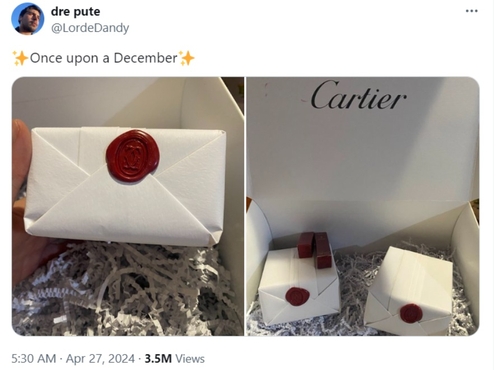
Task: Open the three-dot more options menu
Action: [472, 11]
